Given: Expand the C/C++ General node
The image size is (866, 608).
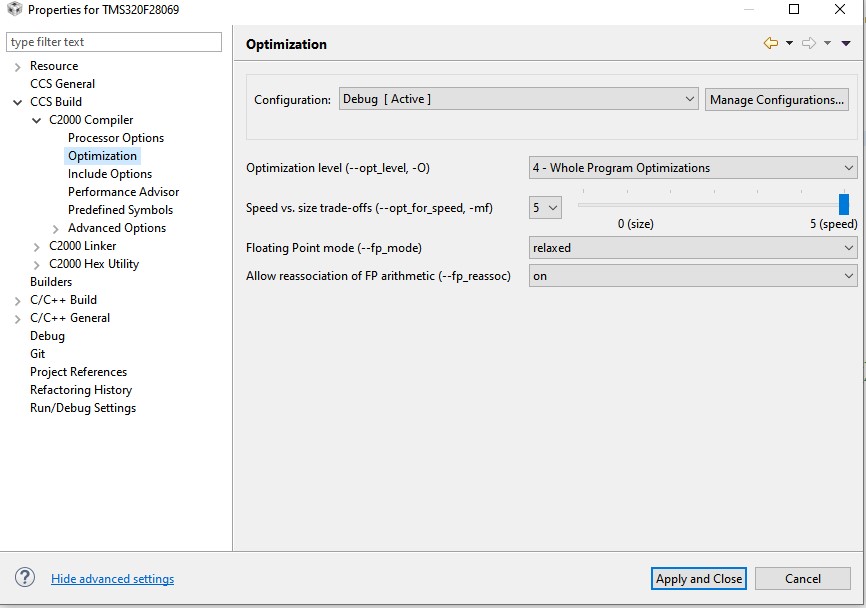Looking at the screenshot, I should (x=18, y=319).
